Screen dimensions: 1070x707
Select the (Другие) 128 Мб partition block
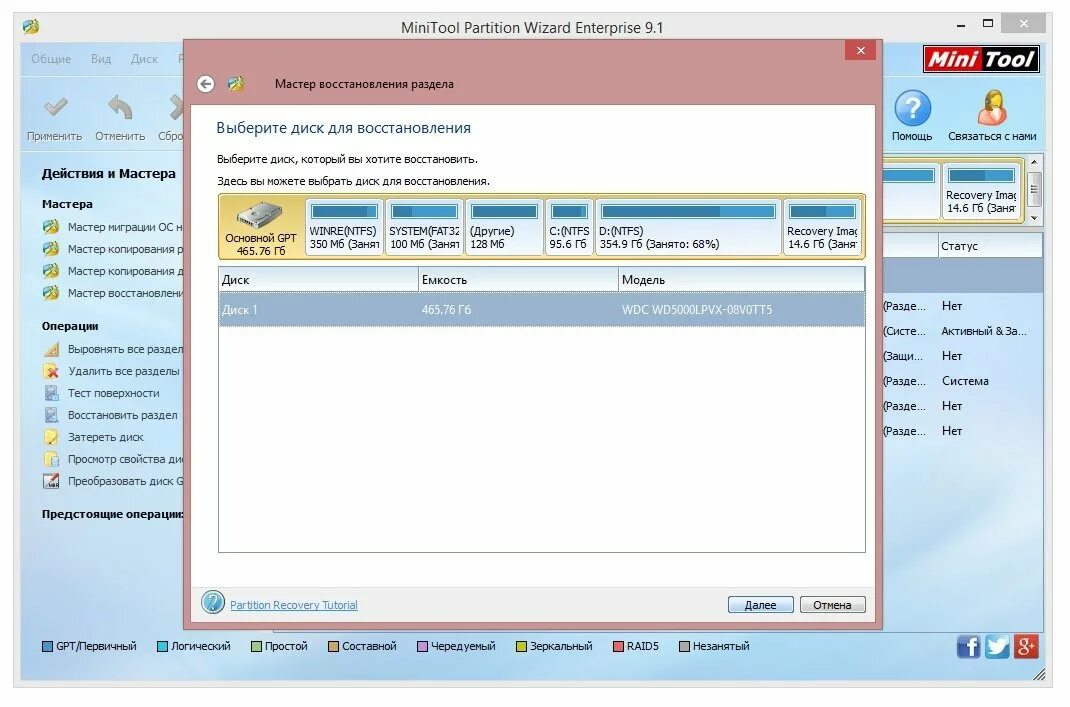(504, 227)
